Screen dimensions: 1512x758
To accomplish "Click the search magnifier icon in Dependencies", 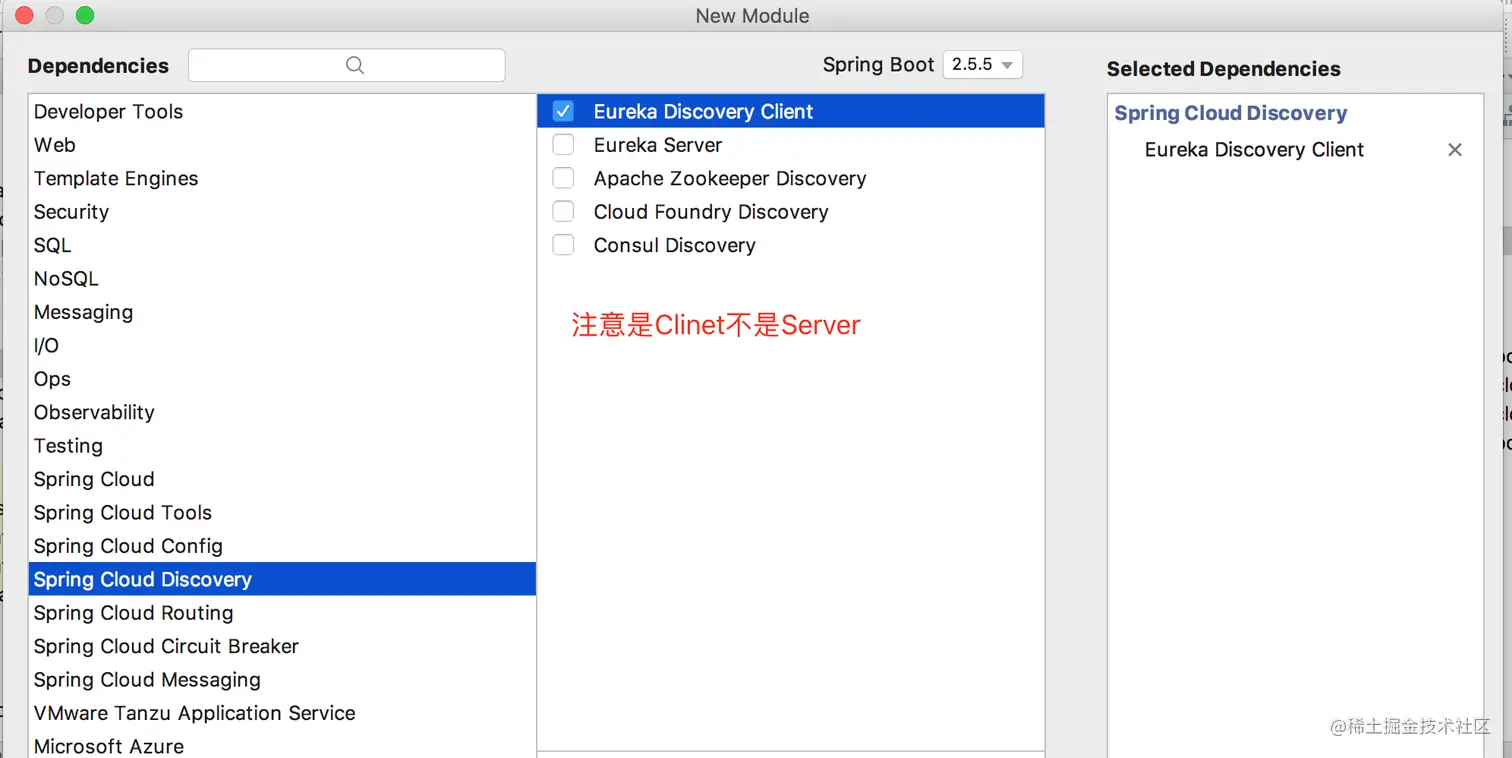I will pos(355,65).
